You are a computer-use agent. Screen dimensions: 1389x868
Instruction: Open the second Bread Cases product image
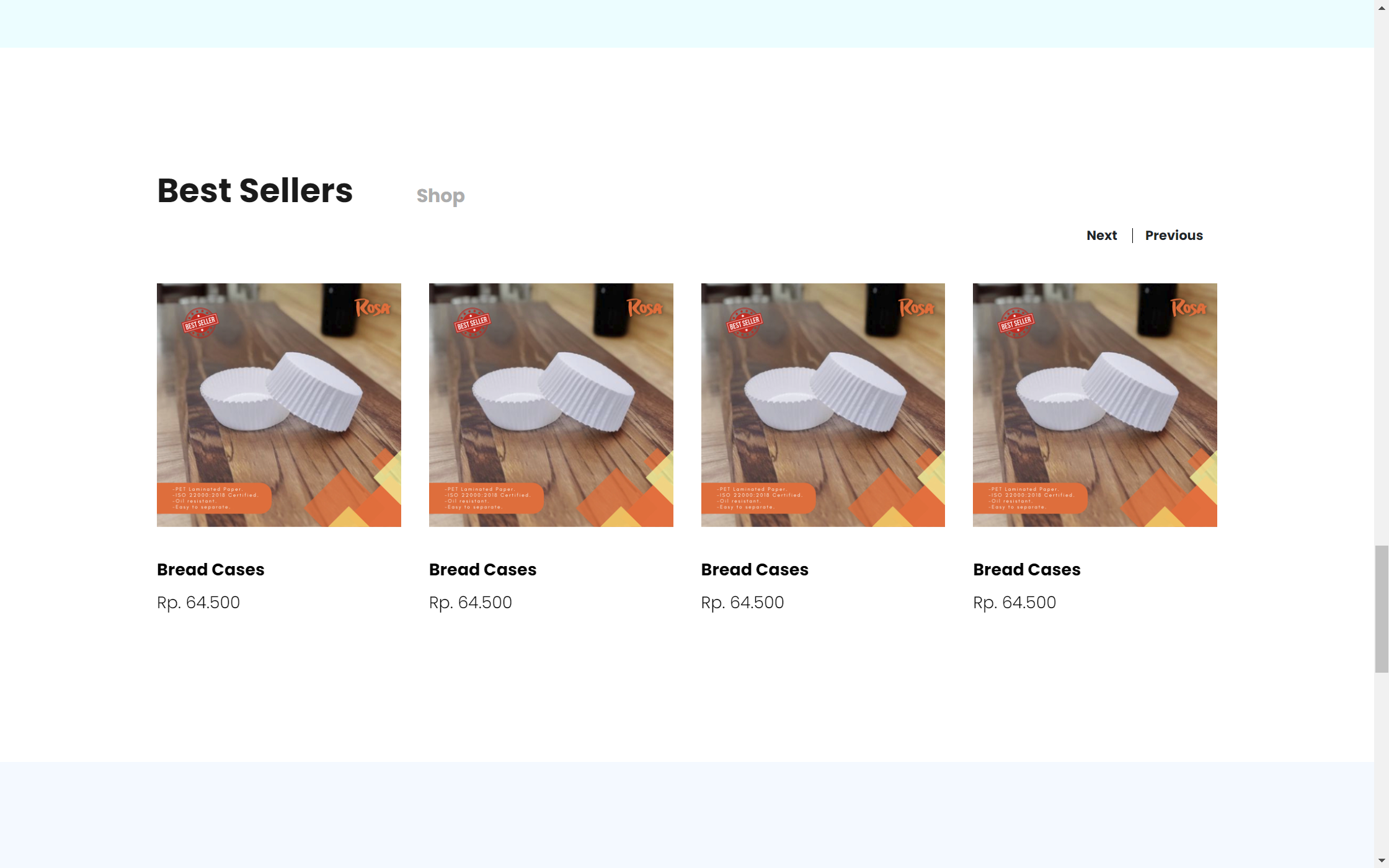tap(551, 405)
